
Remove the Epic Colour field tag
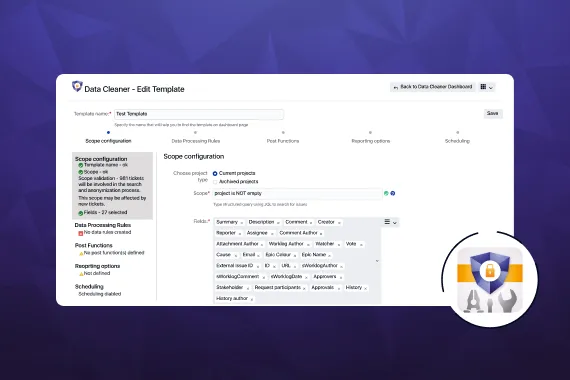tap(295, 256)
